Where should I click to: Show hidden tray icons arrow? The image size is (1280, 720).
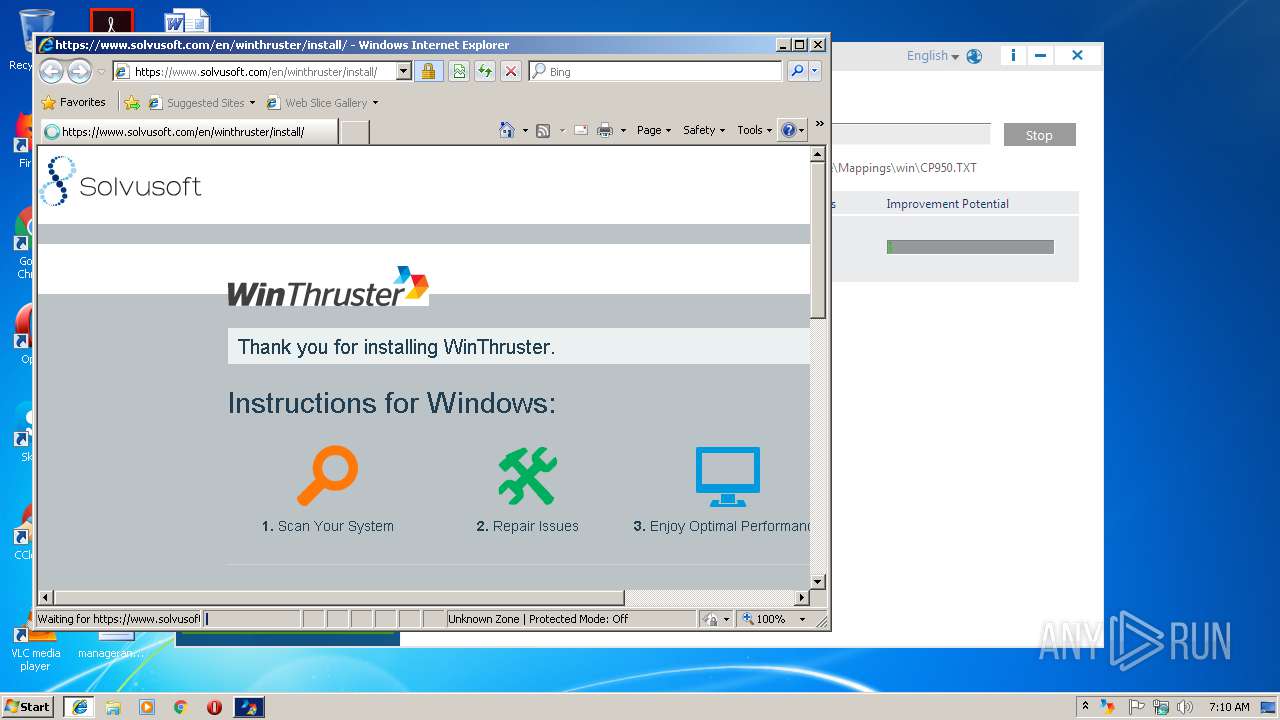point(1086,706)
